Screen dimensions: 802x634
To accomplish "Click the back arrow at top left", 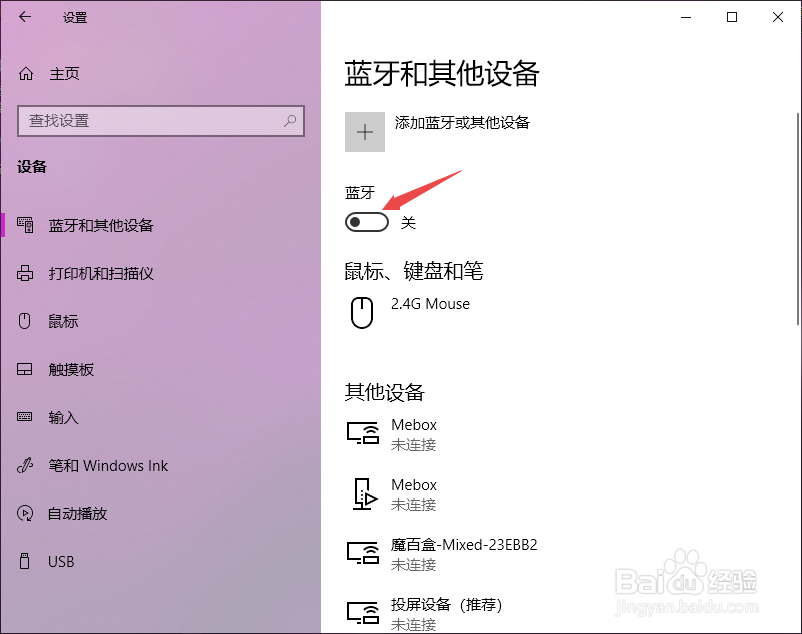I will coord(23,17).
